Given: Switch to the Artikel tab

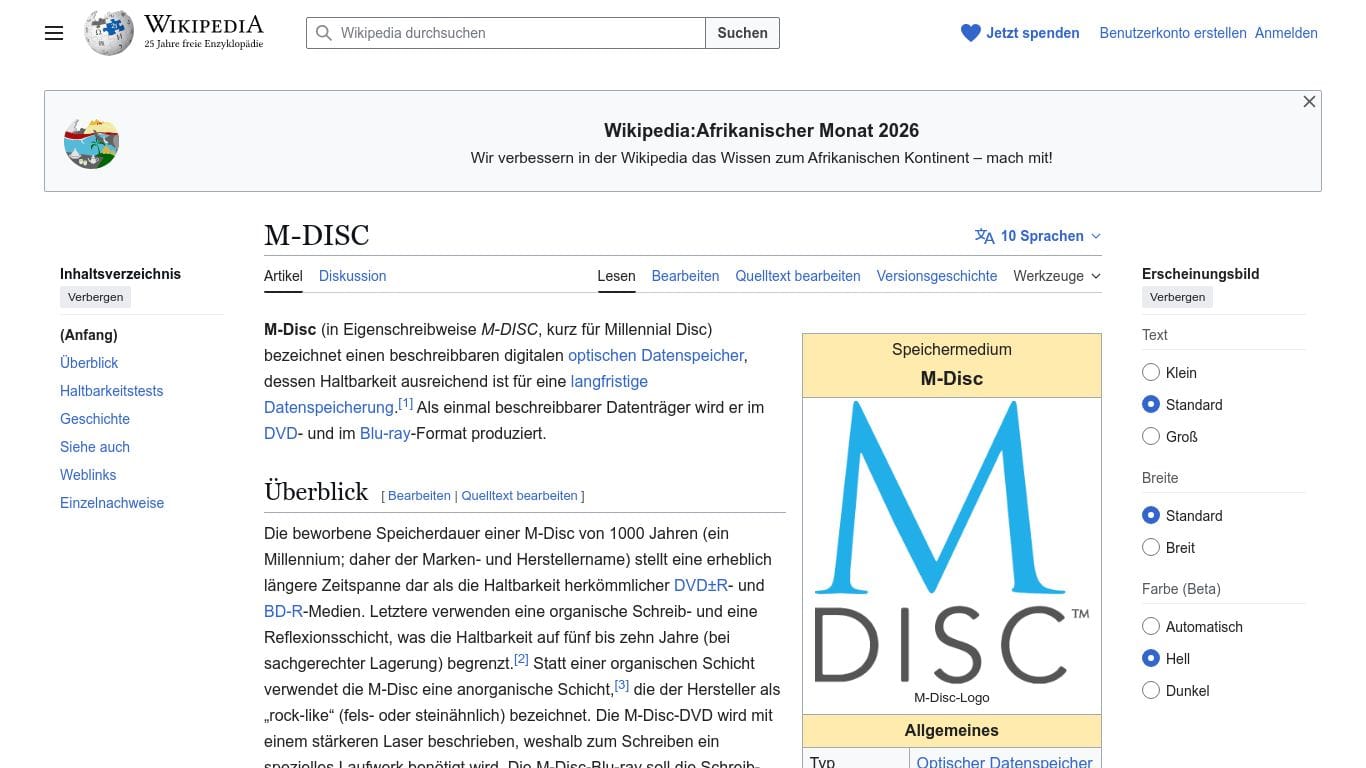Looking at the screenshot, I should click(283, 276).
